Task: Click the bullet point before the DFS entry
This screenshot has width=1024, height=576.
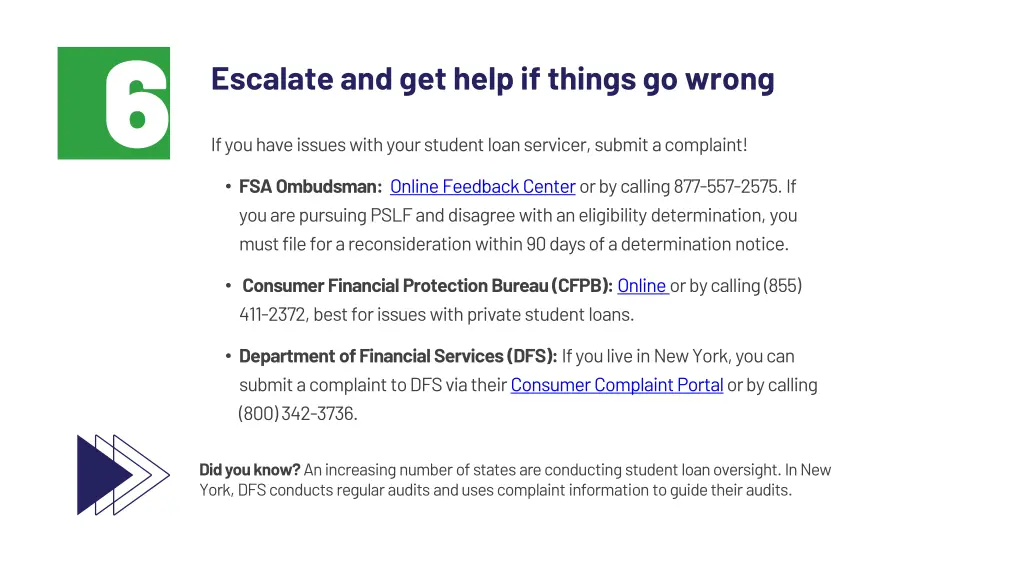Action: pyautogui.click(x=229, y=356)
